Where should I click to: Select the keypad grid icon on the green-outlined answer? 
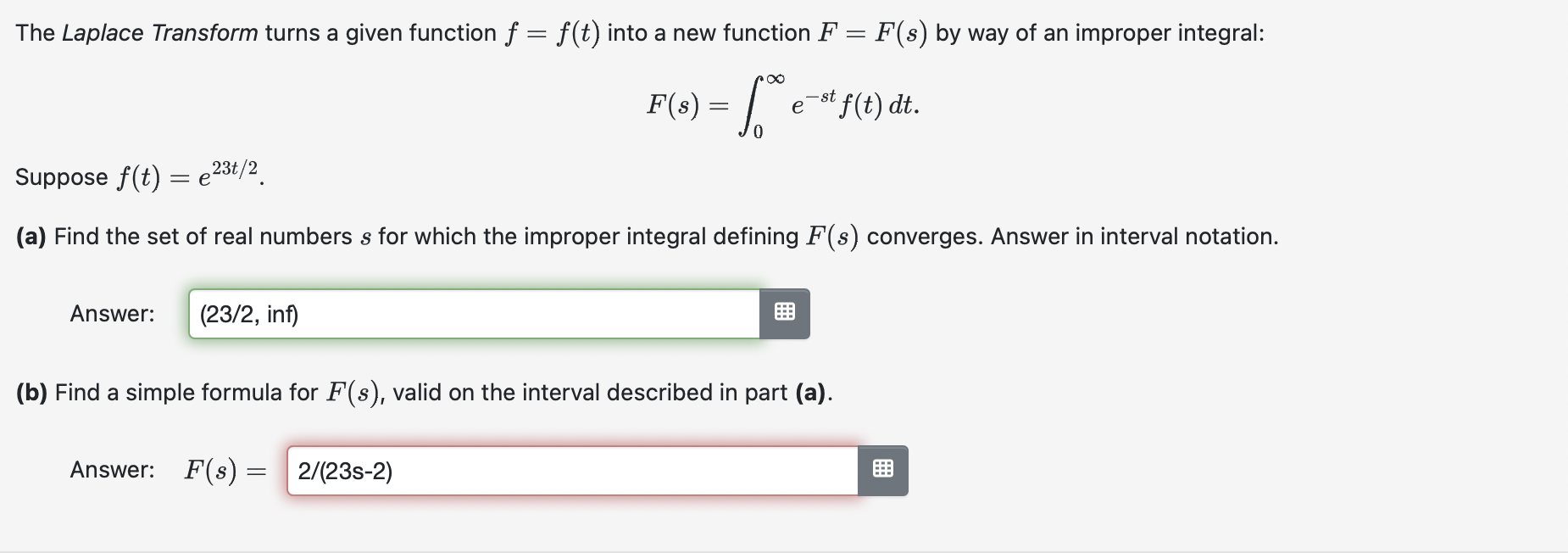pyautogui.click(x=784, y=312)
